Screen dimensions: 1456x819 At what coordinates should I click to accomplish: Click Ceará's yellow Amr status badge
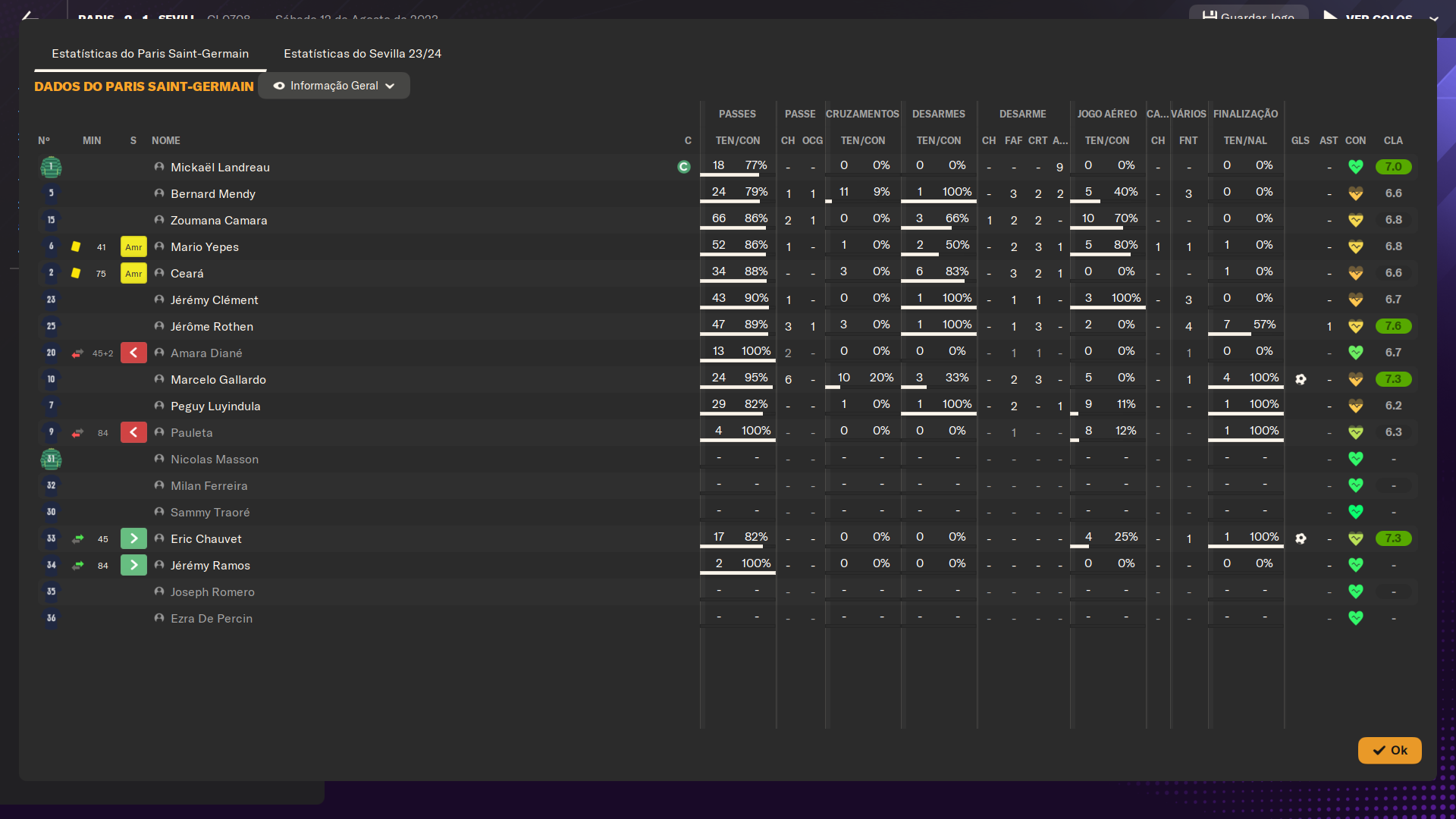[133, 274]
